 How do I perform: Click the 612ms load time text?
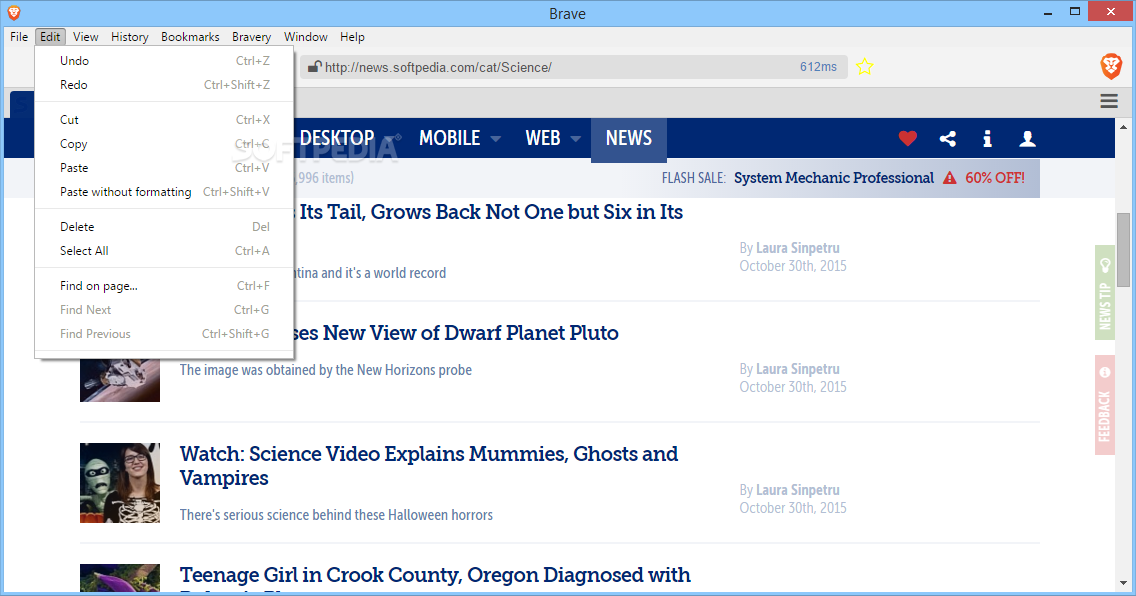818,67
